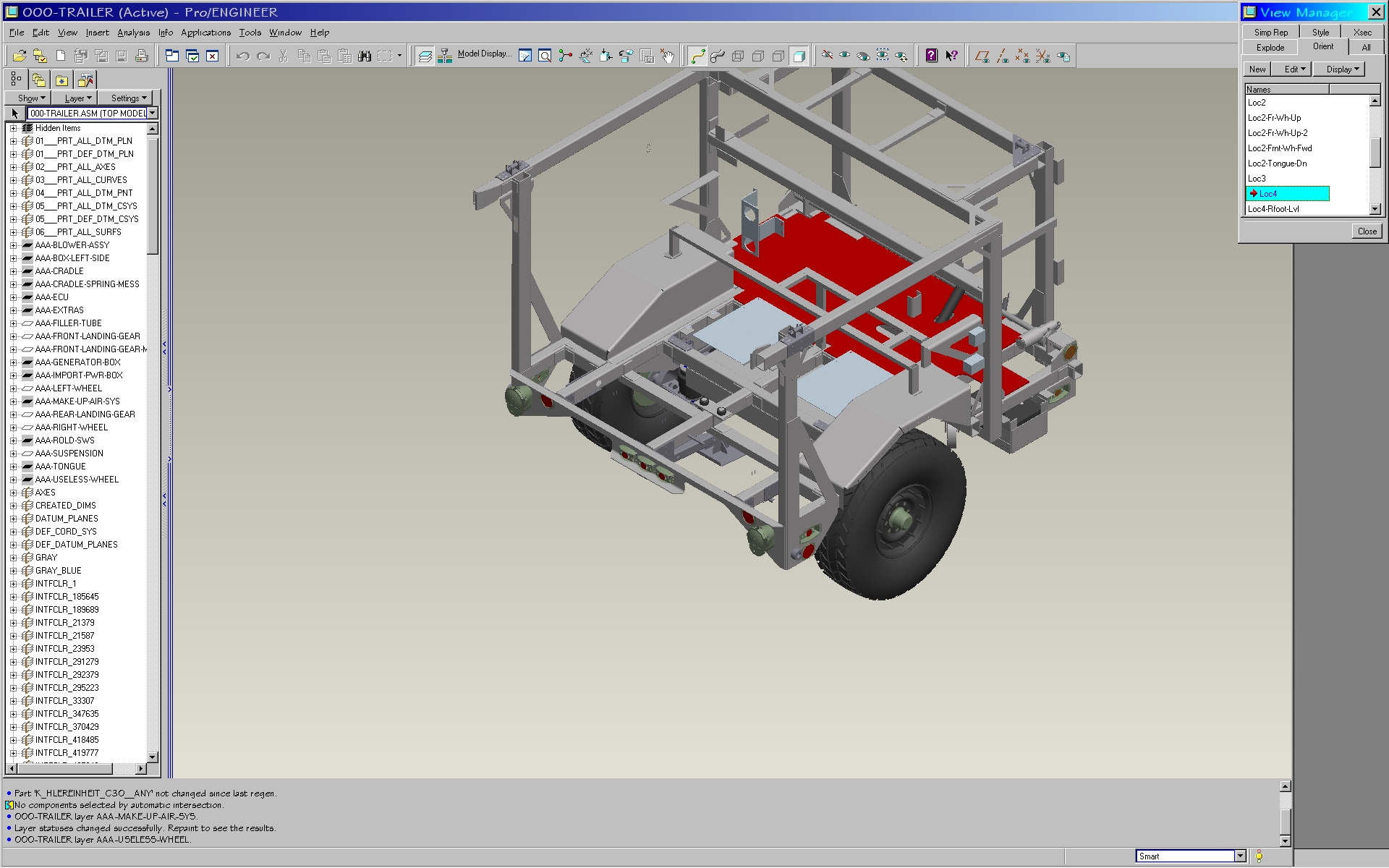The image size is (1389, 868).
Task: Expand the AAA-CRADLE layer
Action: pos(13,271)
